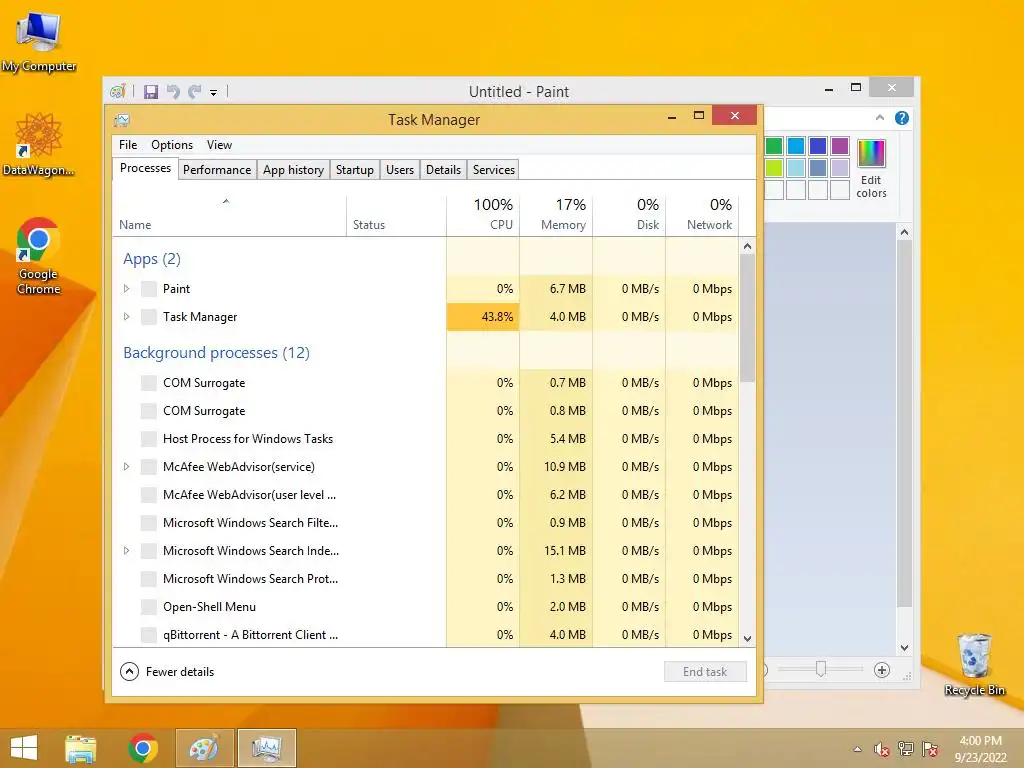Collapse the Paint ribbon chevron

[880, 118]
